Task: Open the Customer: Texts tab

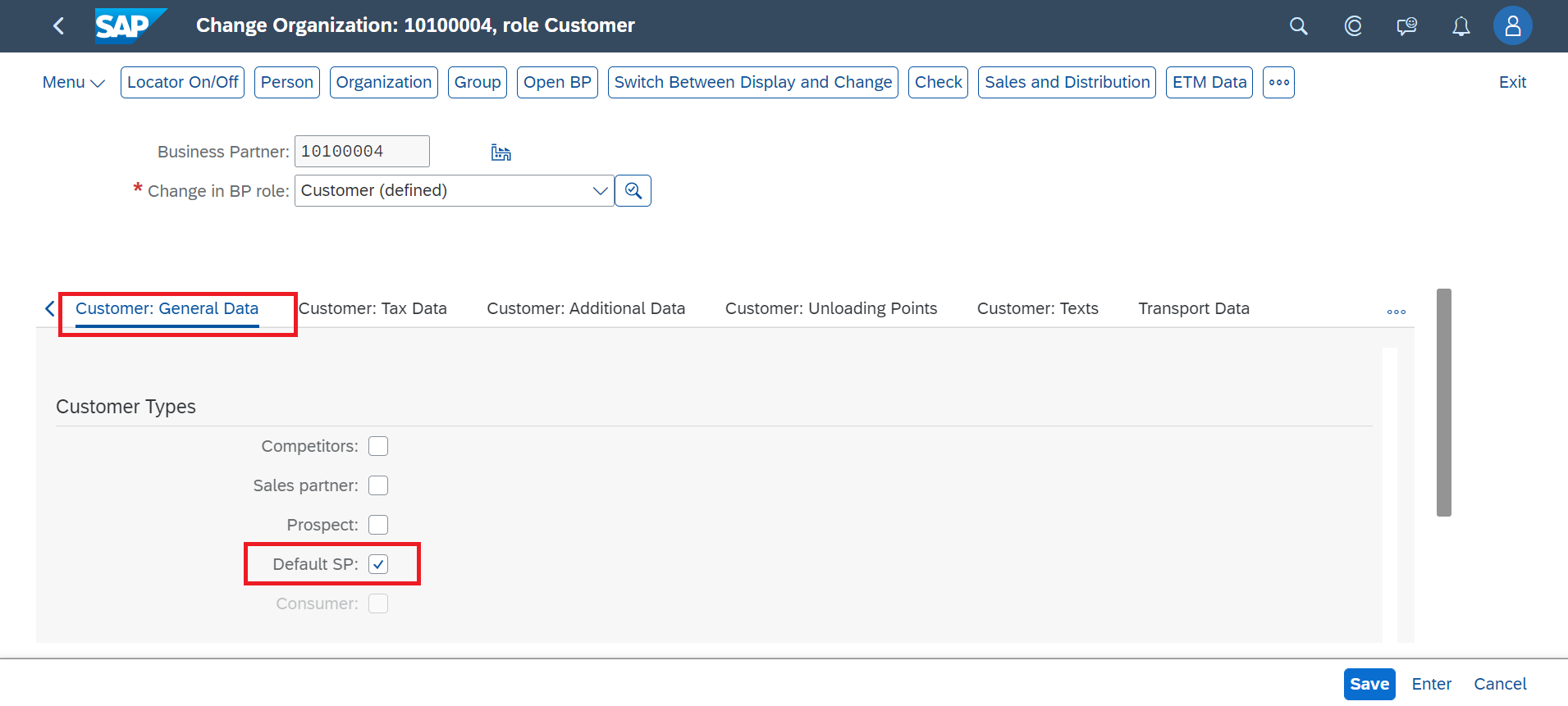Action: (1037, 308)
